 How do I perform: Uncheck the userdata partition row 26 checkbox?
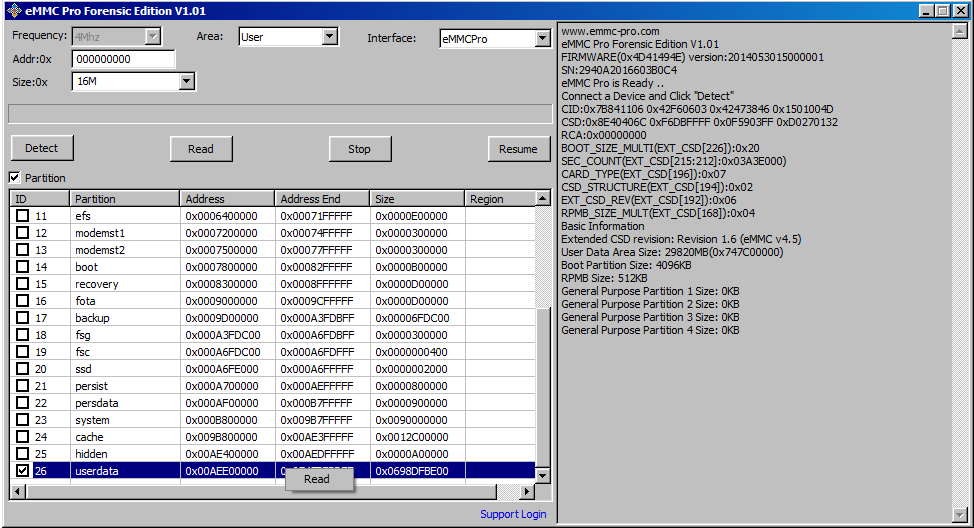[x=22, y=470]
